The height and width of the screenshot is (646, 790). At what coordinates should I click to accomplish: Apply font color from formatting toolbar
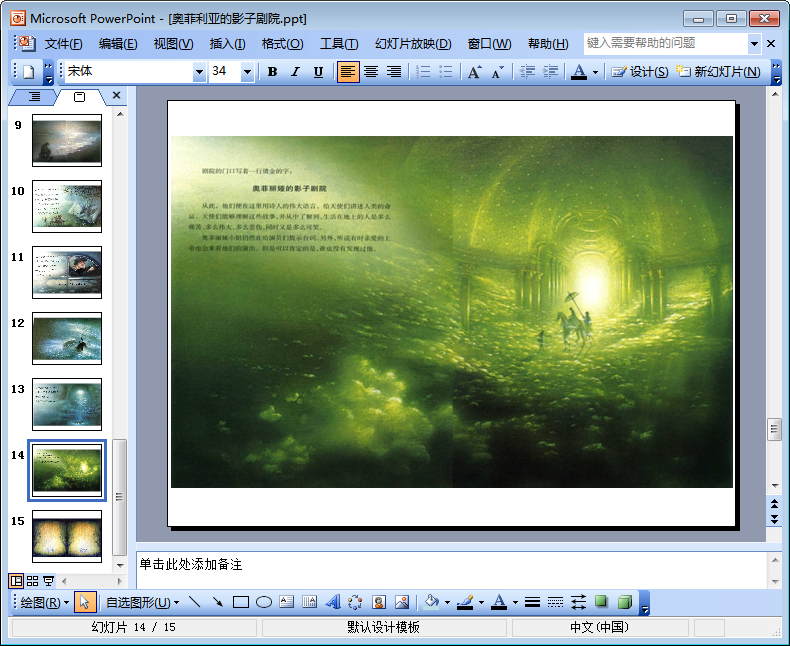coord(579,72)
